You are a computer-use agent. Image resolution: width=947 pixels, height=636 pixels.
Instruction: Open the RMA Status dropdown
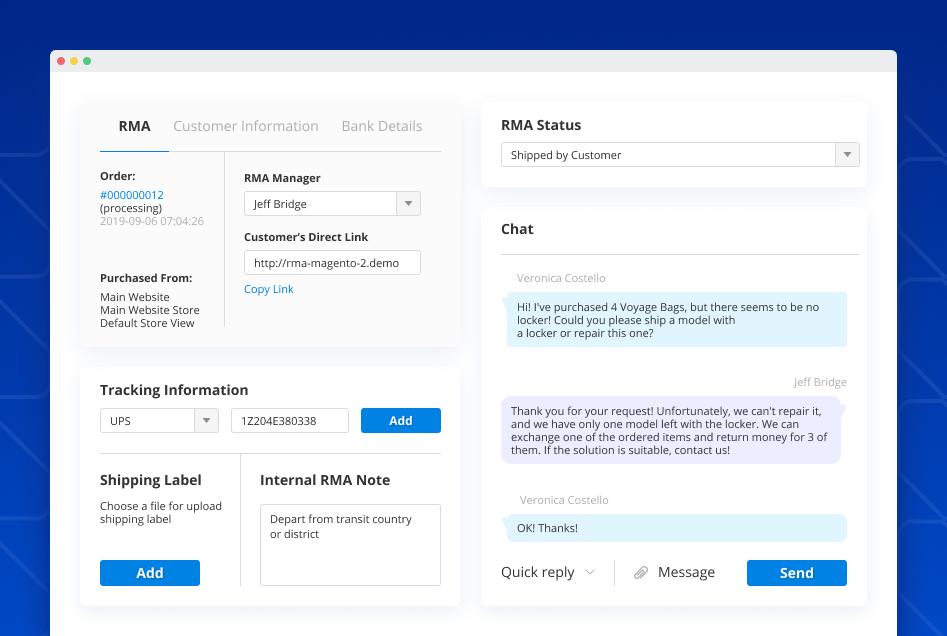pos(846,155)
